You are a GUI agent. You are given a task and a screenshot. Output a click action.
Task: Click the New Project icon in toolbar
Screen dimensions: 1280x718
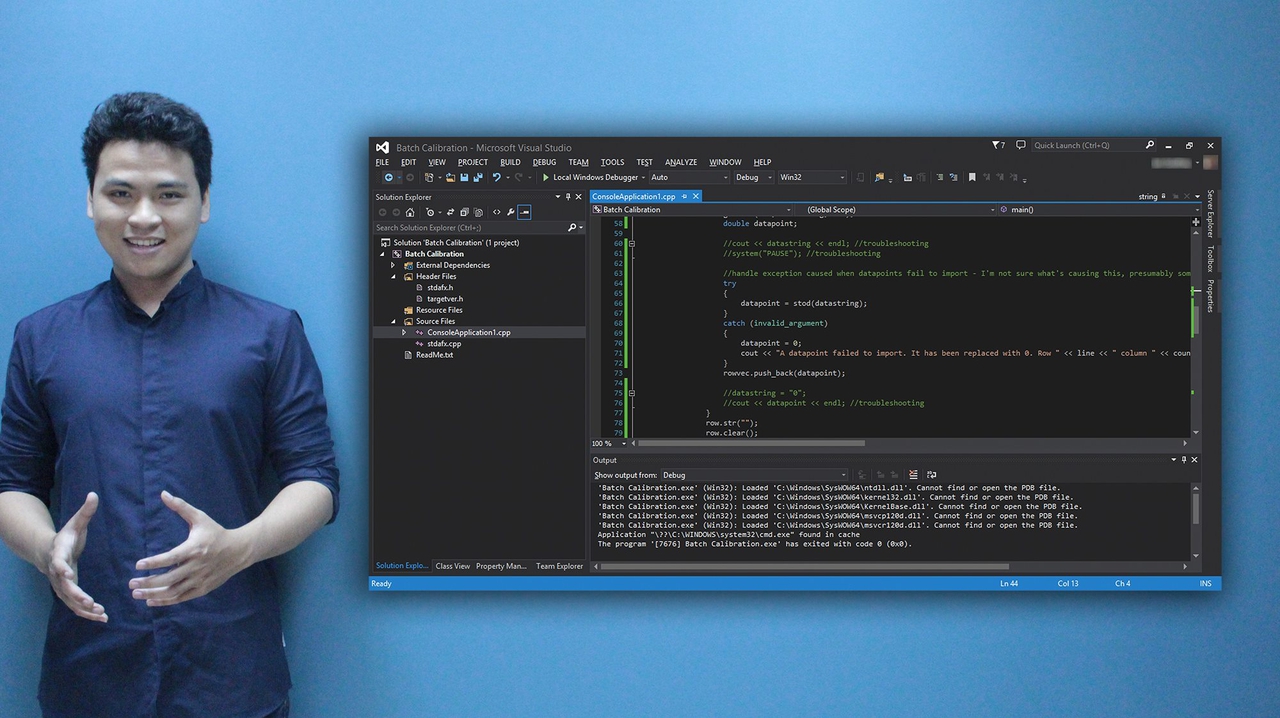coord(429,177)
